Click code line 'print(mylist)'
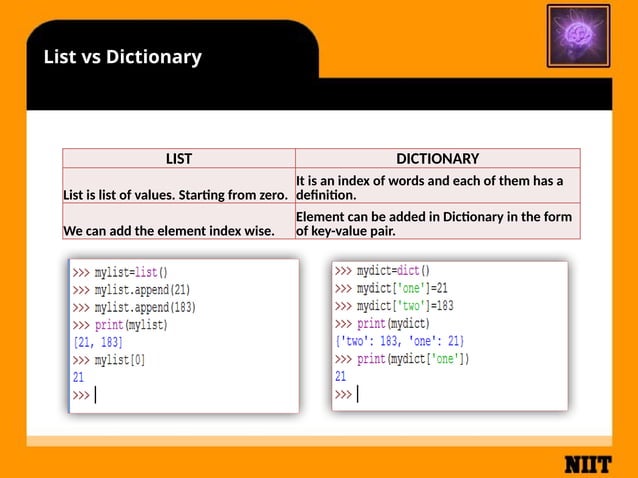 click(x=120, y=325)
